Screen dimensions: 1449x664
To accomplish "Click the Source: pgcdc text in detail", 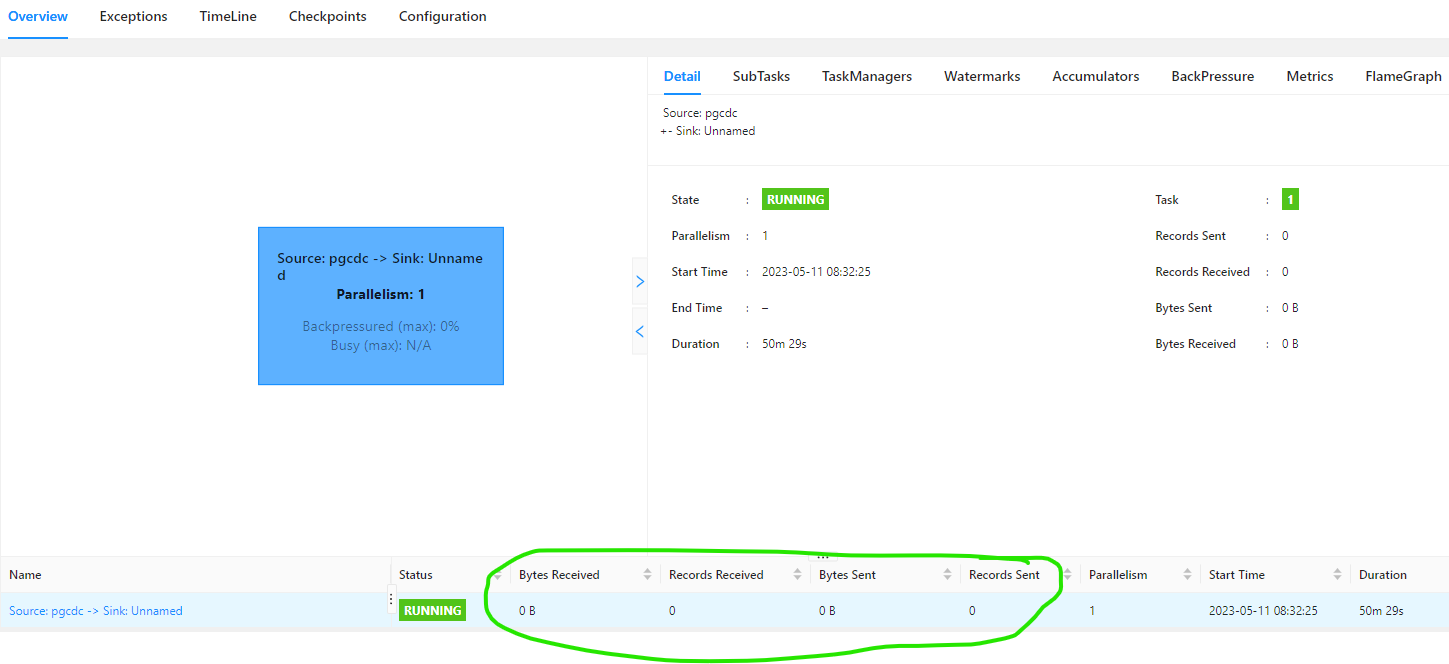I will 700,113.
